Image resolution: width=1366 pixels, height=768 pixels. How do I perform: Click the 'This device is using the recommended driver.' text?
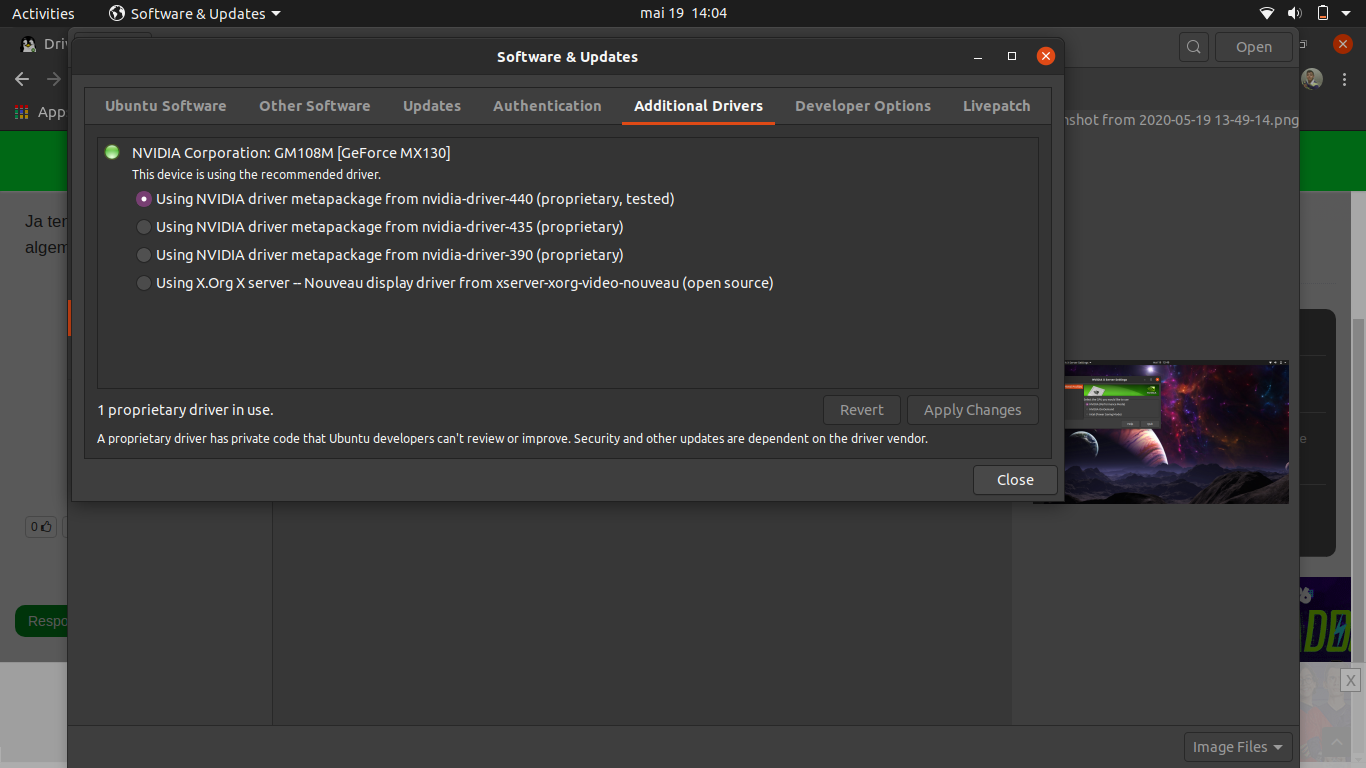tap(257, 174)
